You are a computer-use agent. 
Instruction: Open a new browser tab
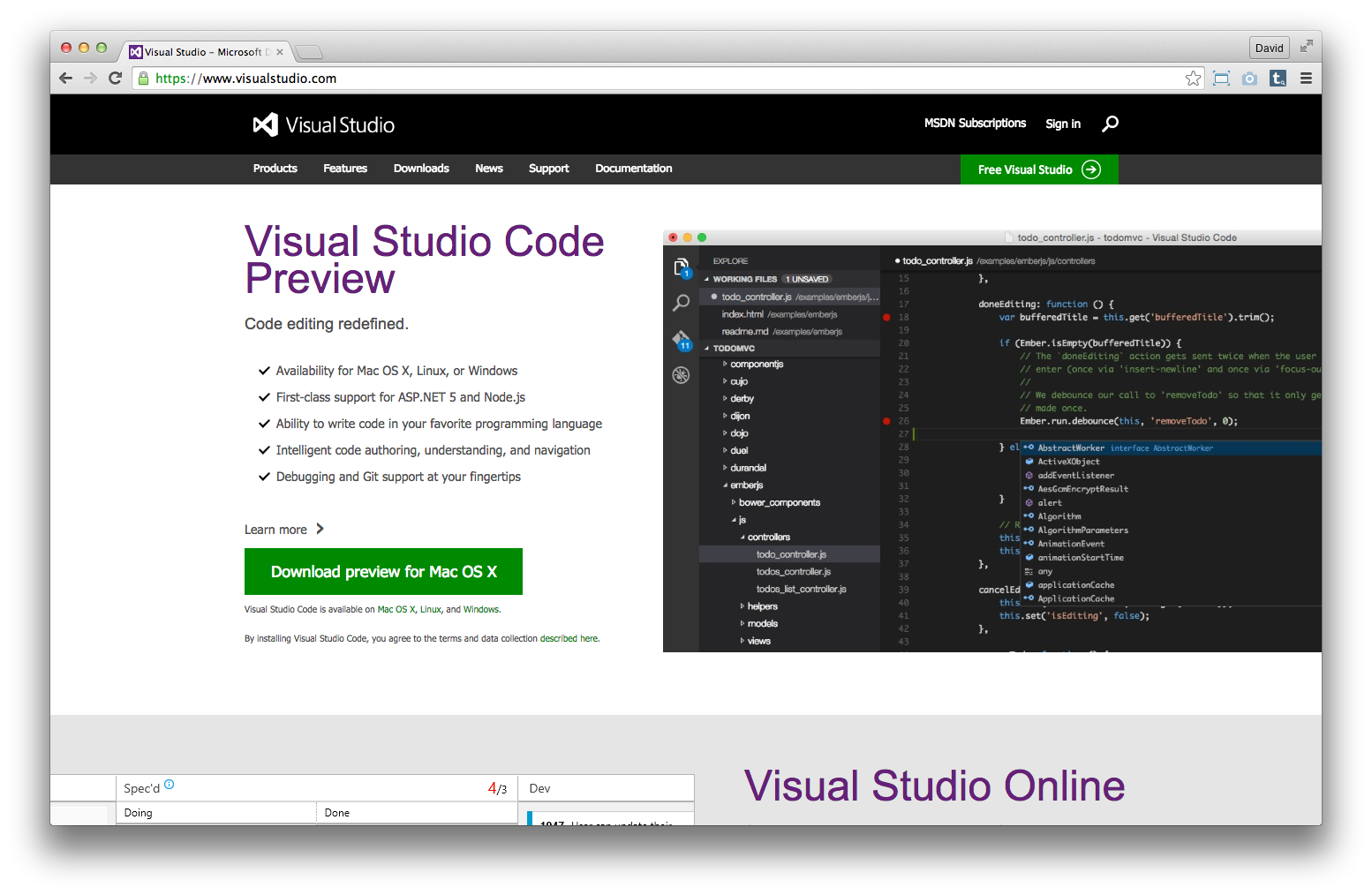tap(308, 52)
